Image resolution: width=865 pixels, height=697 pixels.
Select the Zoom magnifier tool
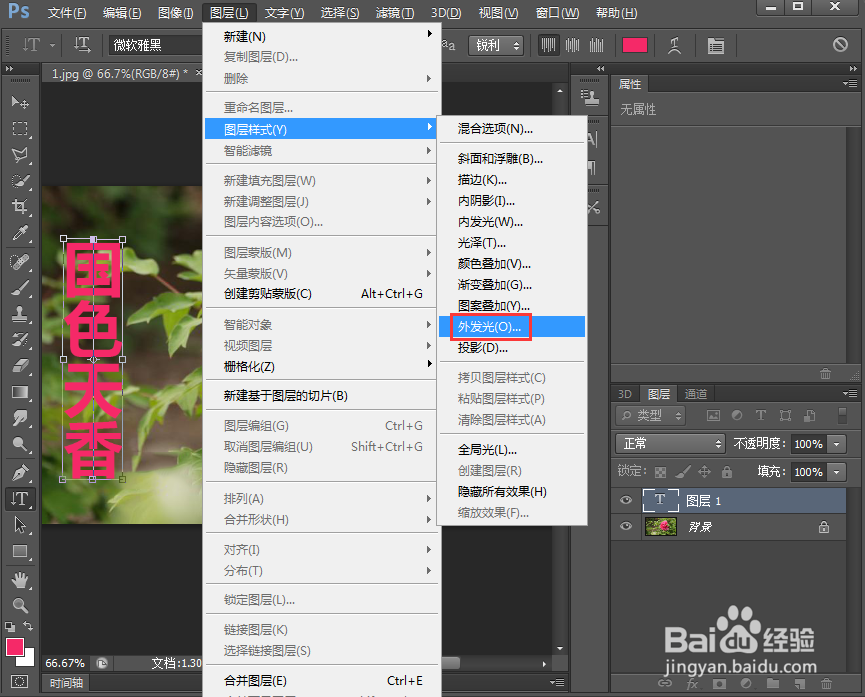[x=20, y=605]
